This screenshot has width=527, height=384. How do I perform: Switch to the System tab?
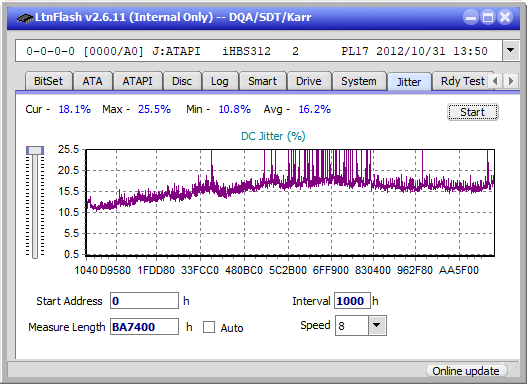click(359, 81)
